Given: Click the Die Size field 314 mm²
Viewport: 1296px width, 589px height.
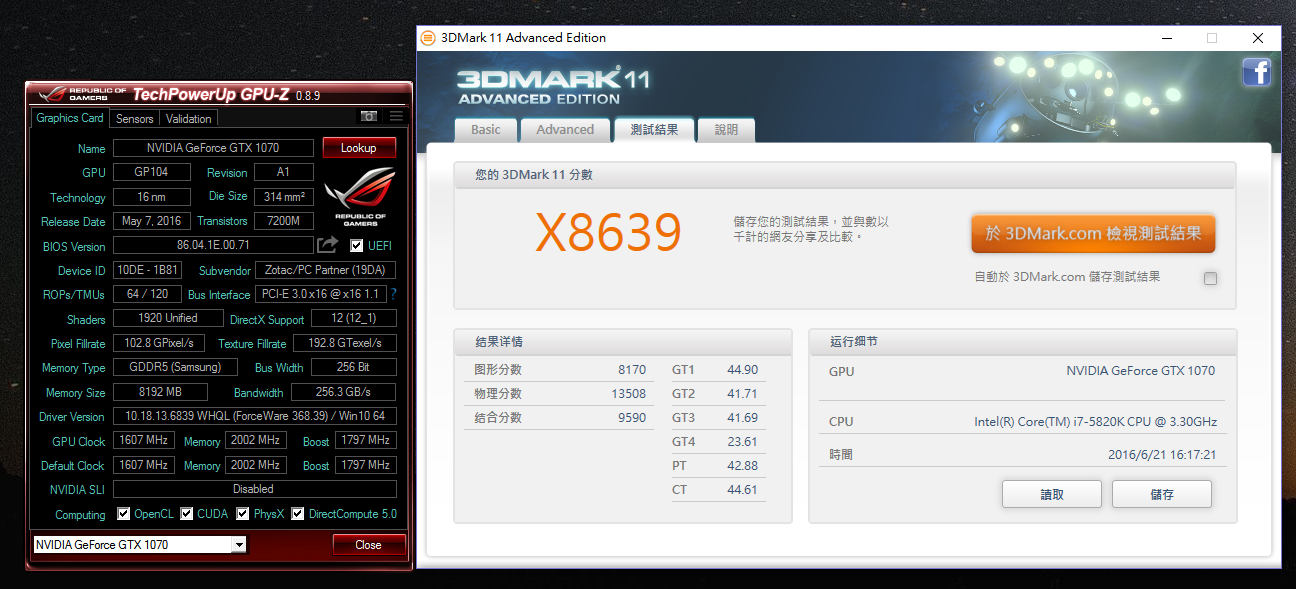Looking at the screenshot, I should coord(284,197).
